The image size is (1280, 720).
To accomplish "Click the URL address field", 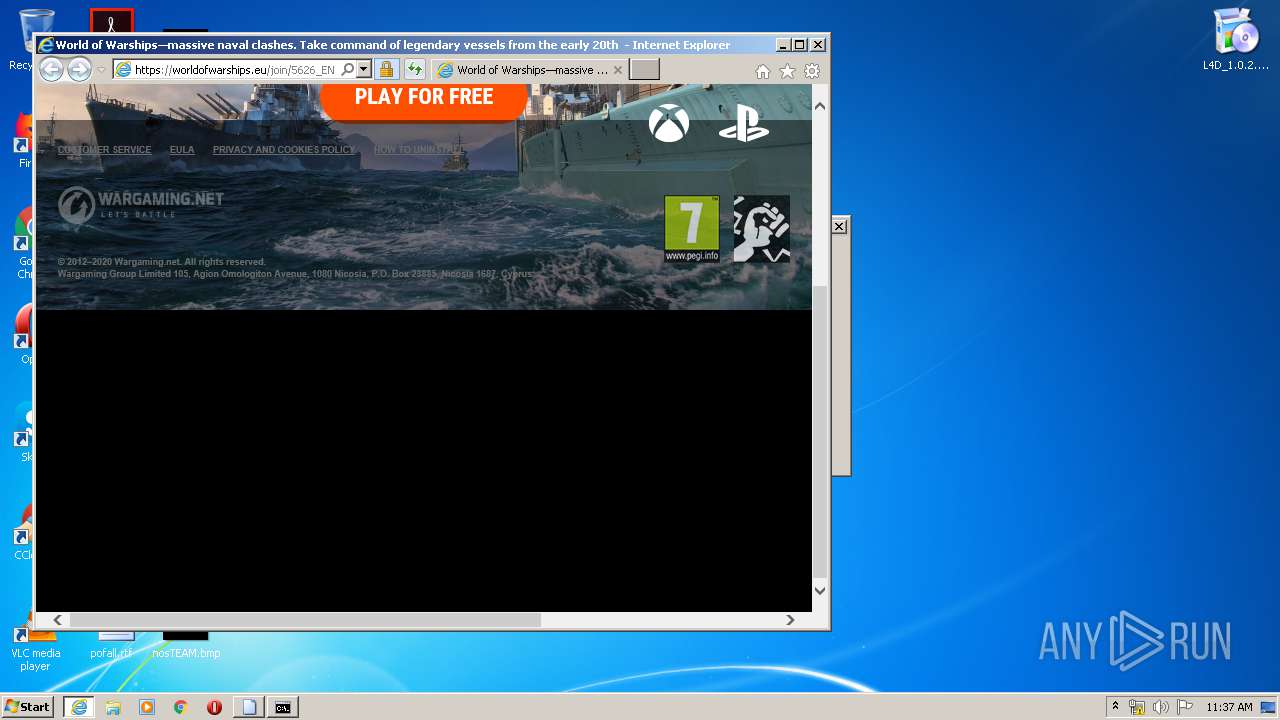I will pos(235,70).
